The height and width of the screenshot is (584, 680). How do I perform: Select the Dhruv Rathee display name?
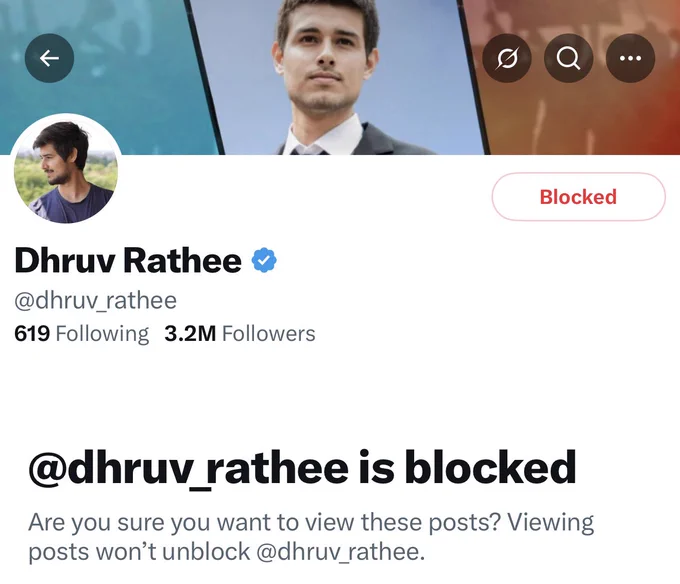(x=128, y=260)
